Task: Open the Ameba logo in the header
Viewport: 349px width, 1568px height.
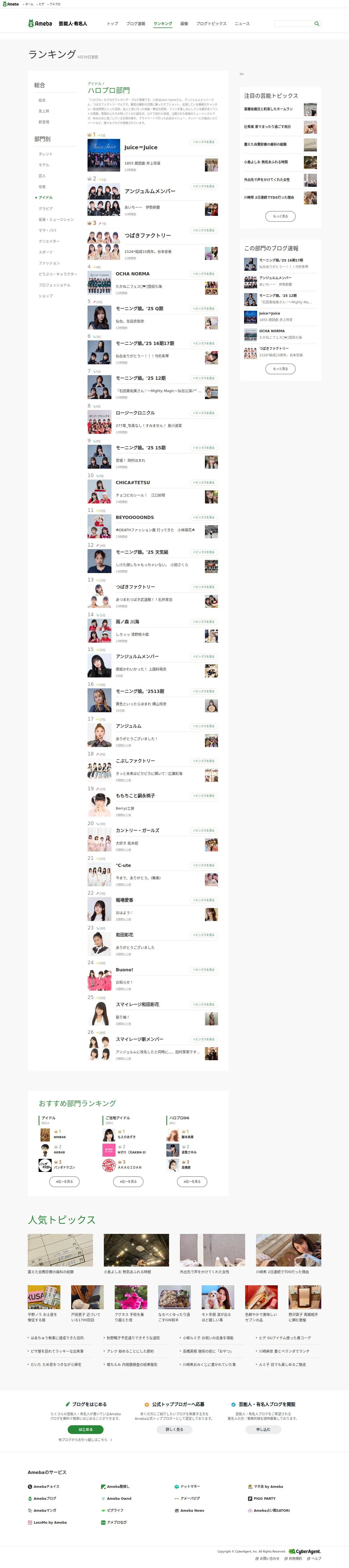Action: pyautogui.click(x=40, y=24)
